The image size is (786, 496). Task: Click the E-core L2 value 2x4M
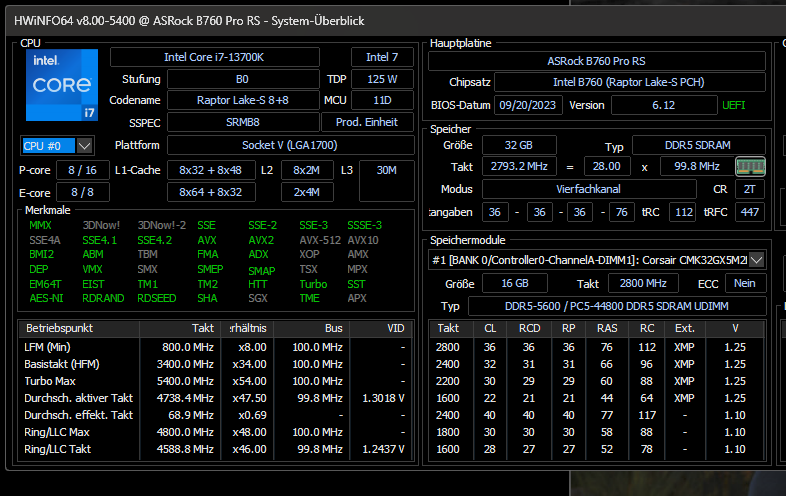point(307,192)
